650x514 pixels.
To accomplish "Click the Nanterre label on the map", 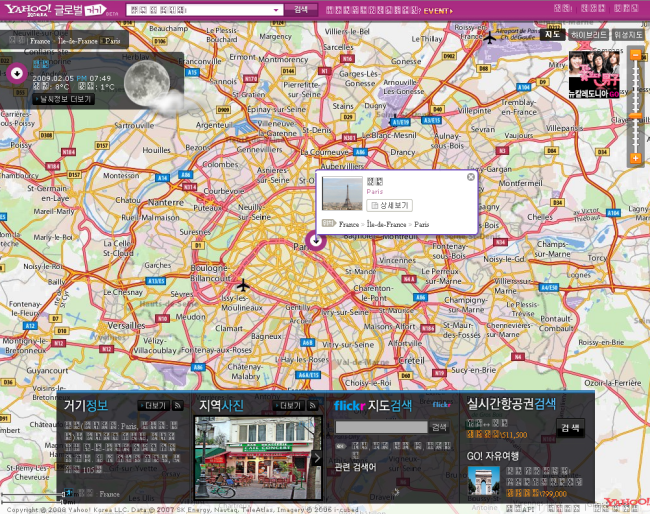I will coord(166,202).
